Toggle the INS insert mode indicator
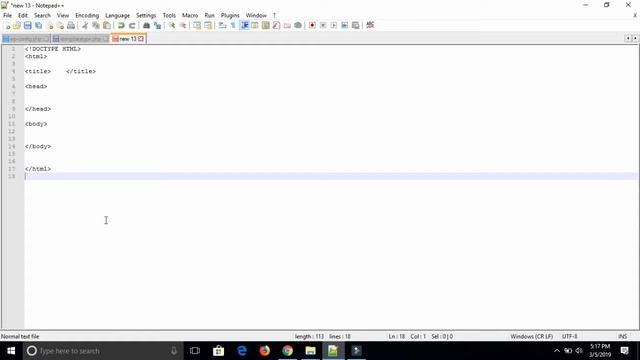The width and height of the screenshot is (640, 360). tap(622, 336)
